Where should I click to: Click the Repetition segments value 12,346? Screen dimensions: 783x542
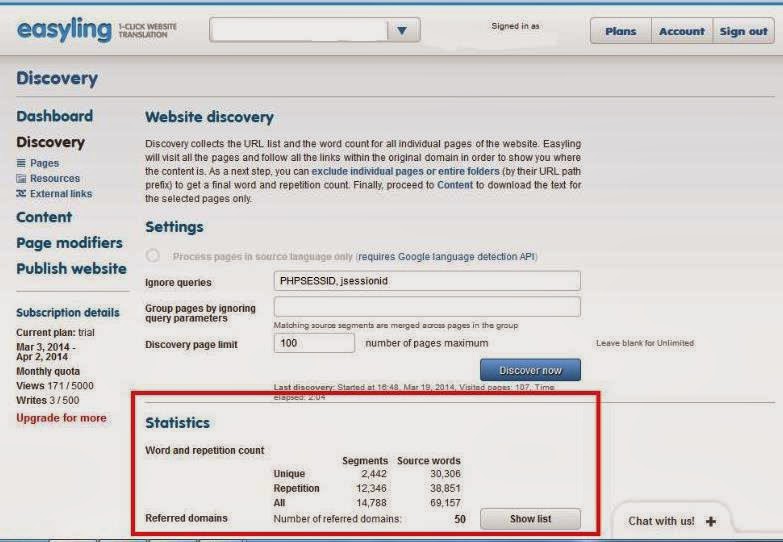tap(371, 488)
